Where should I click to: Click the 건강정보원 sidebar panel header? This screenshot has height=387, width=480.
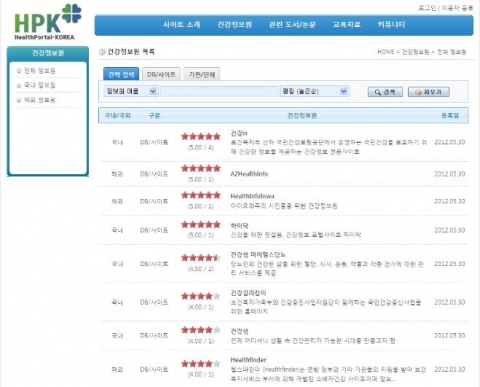(x=48, y=53)
